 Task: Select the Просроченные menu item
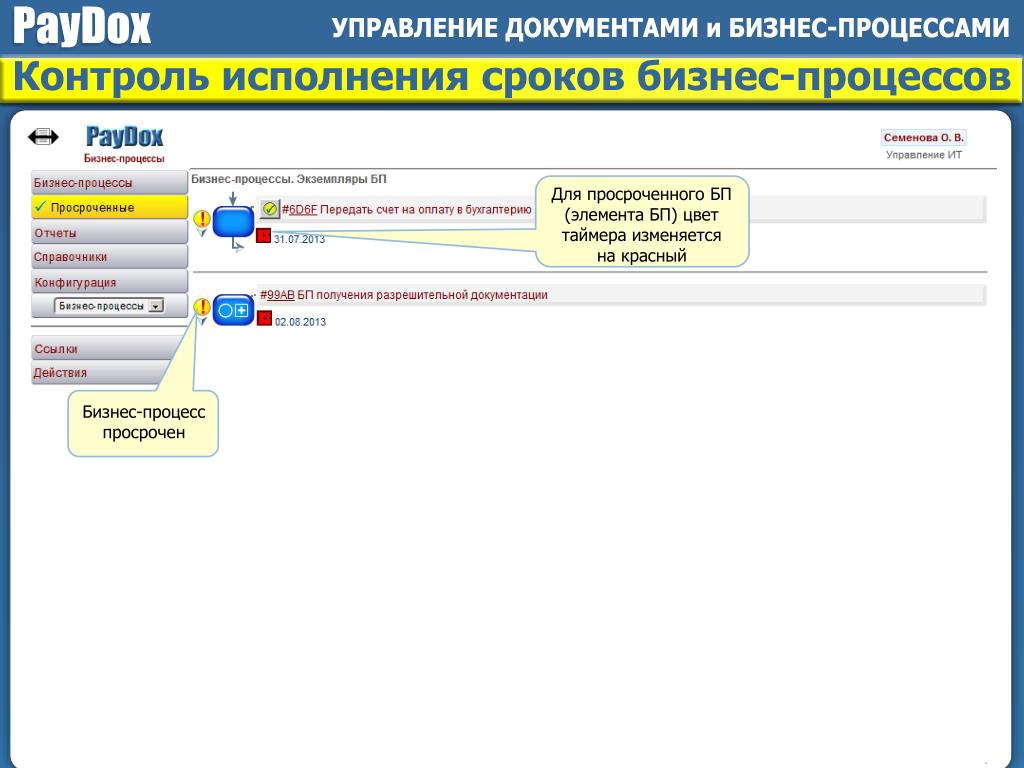click(x=109, y=207)
